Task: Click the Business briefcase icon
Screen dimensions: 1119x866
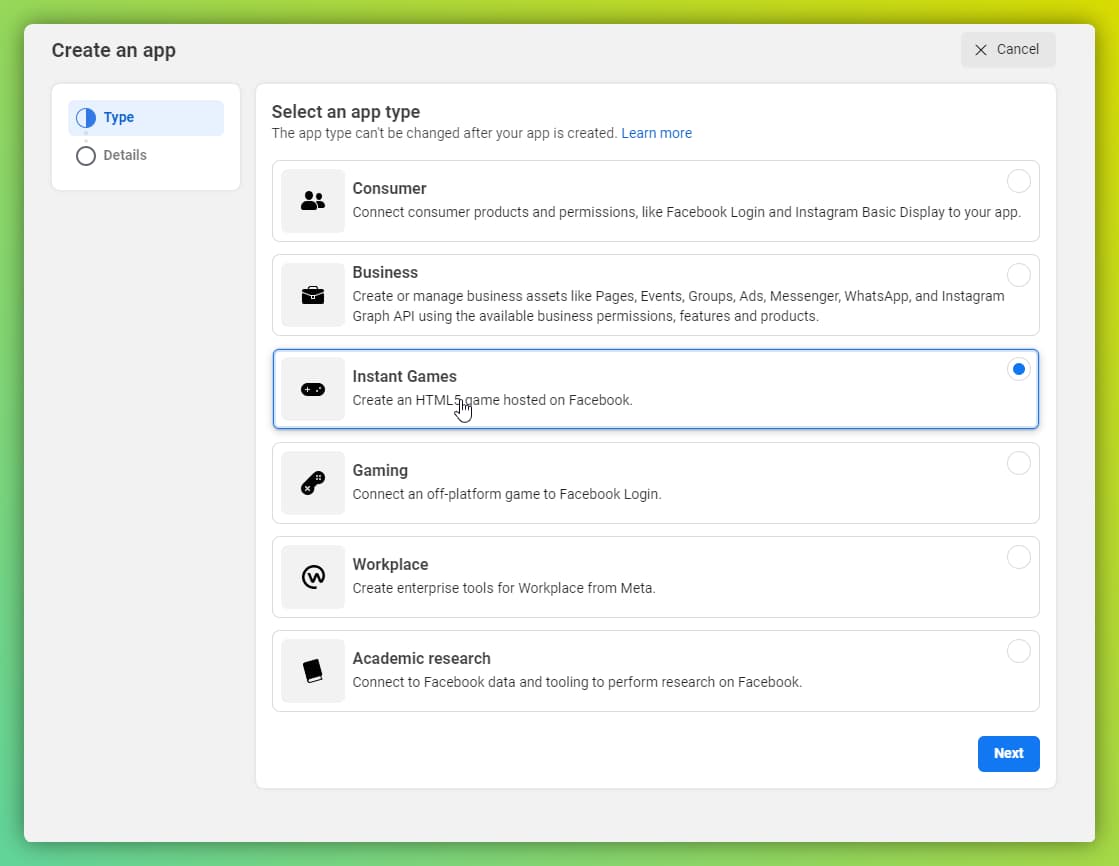Action: pyautogui.click(x=313, y=295)
